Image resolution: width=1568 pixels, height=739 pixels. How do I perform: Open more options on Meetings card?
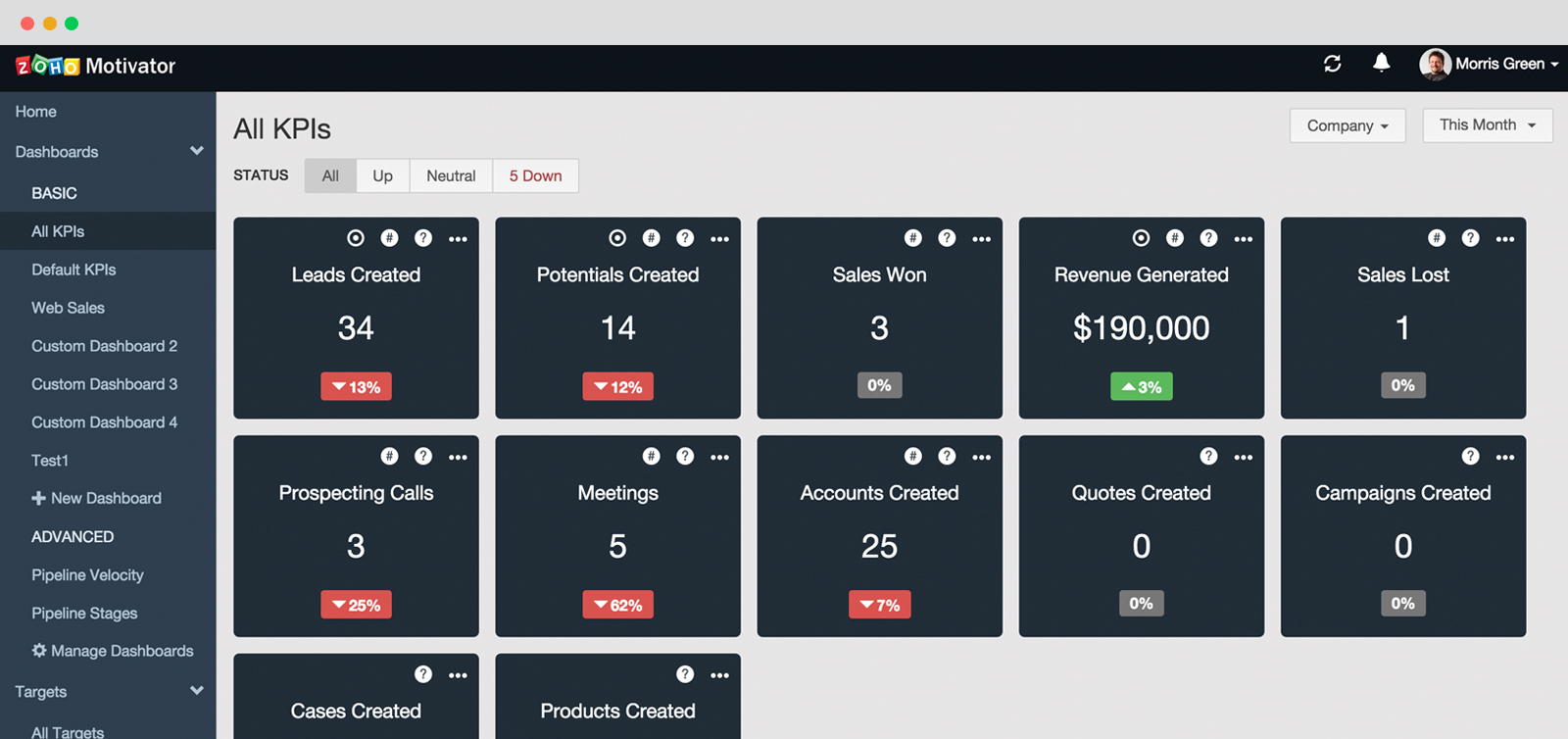719,458
